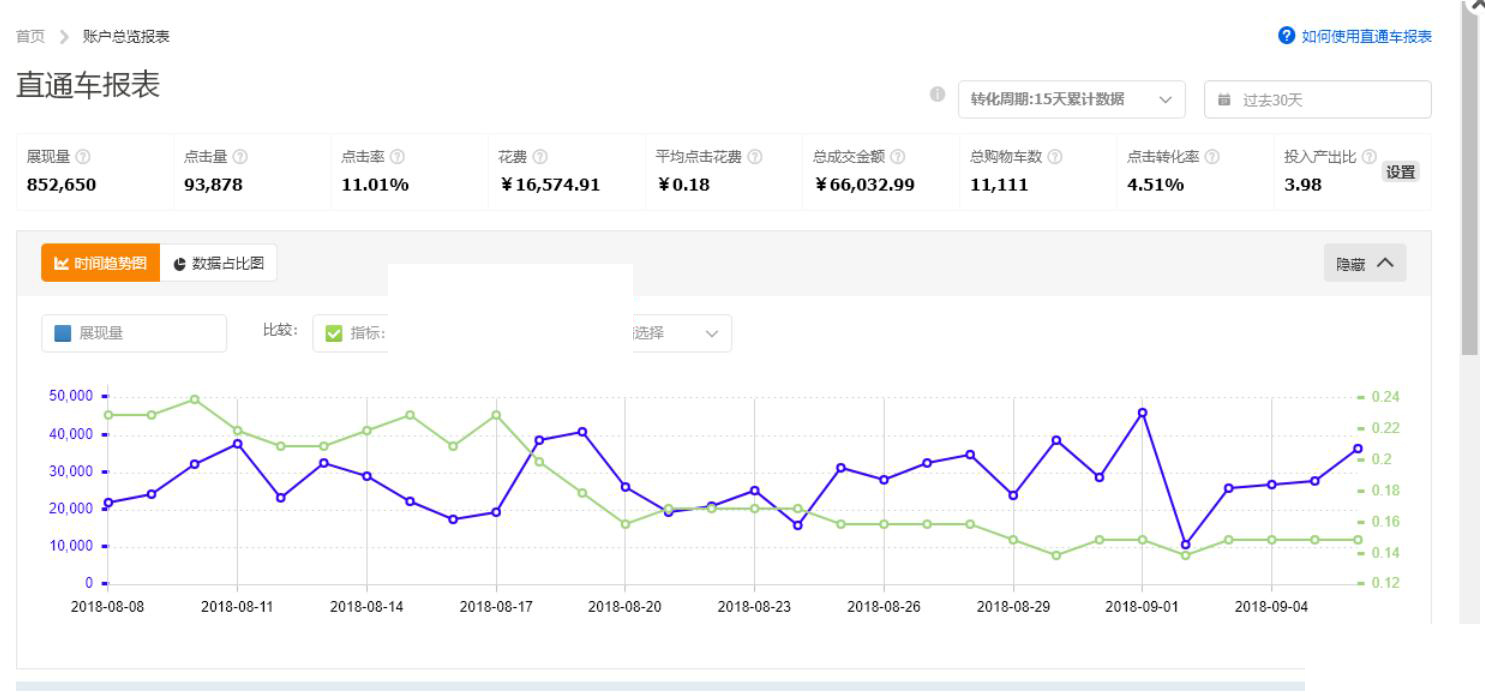Expand the comparison metric dropdown arrow
The image size is (1485, 696).
(x=711, y=334)
